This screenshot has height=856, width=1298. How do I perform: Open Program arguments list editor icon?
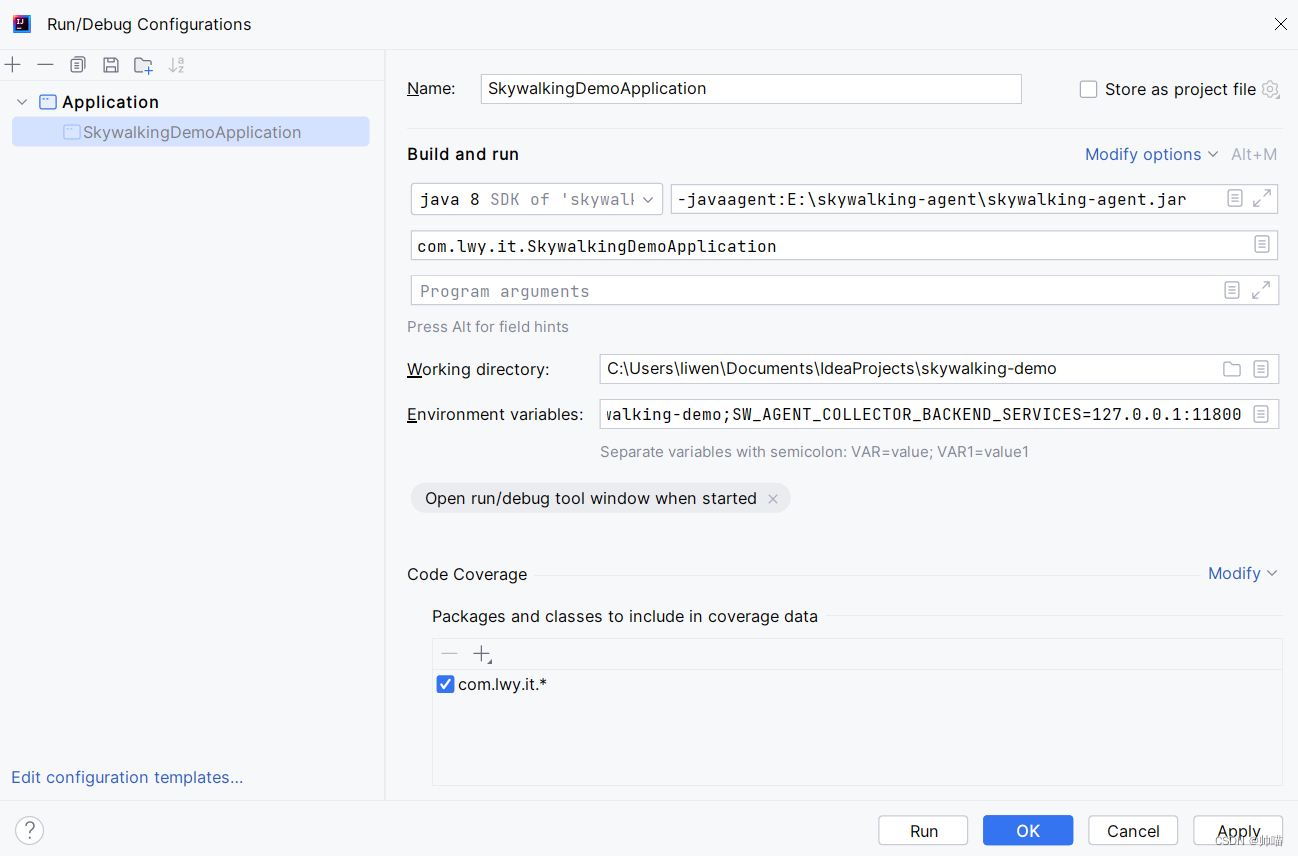click(x=1232, y=290)
